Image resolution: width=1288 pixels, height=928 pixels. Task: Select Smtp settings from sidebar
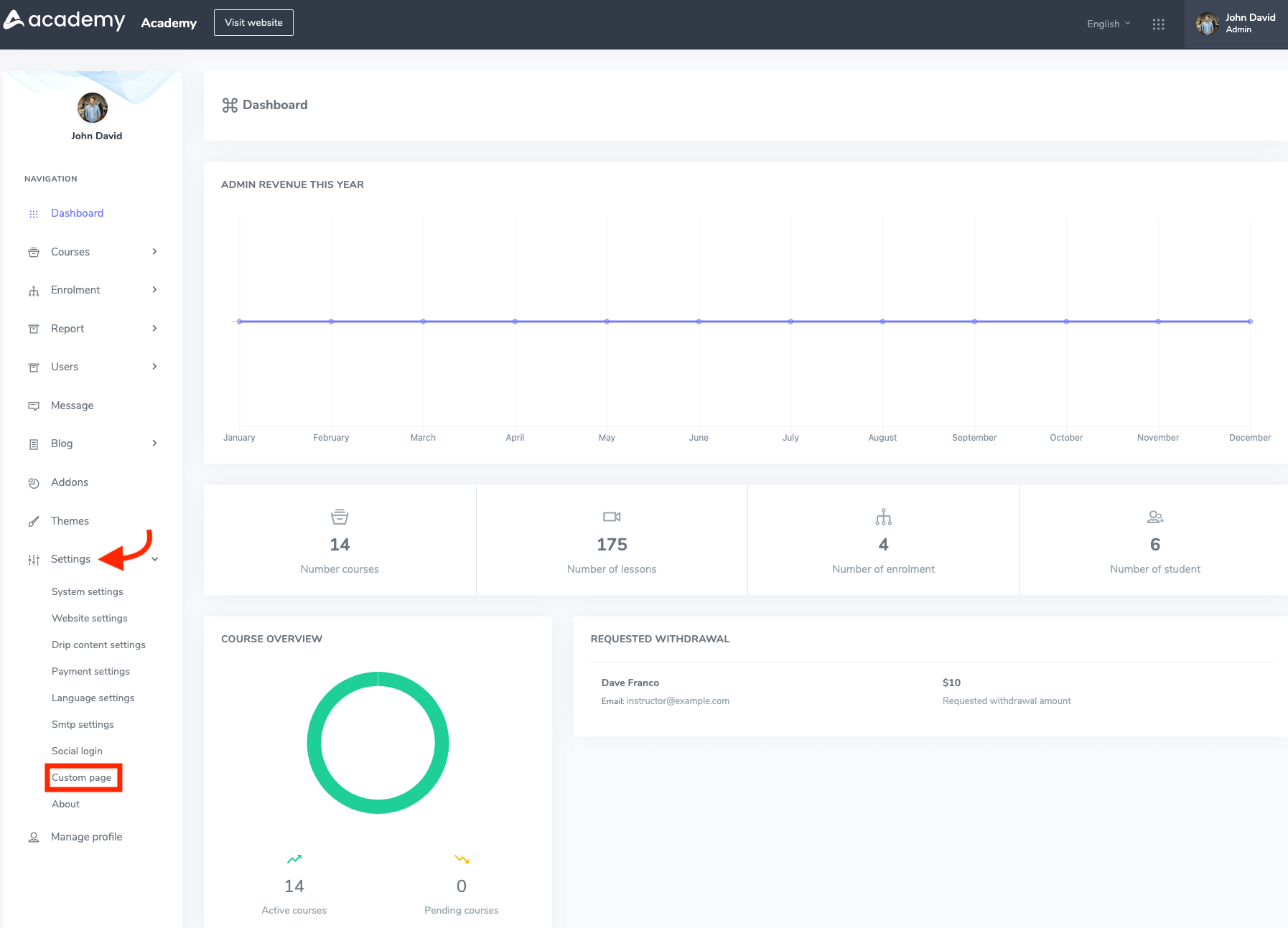click(82, 724)
